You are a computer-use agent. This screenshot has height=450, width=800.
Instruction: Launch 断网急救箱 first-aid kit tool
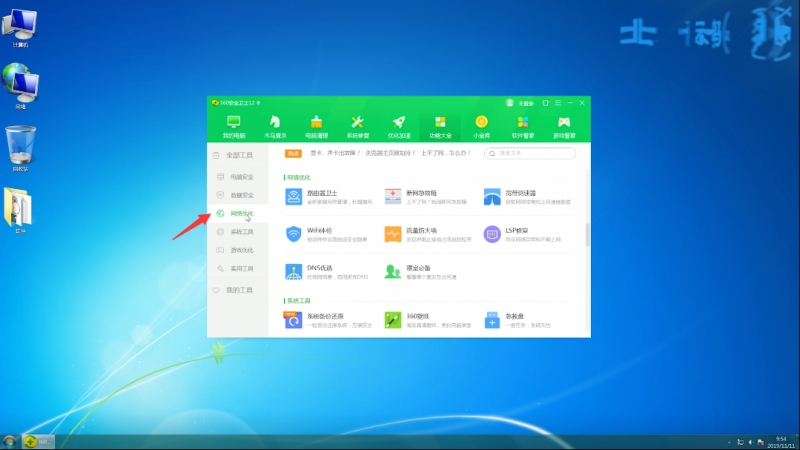pyautogui.click(x=426, y=197)
